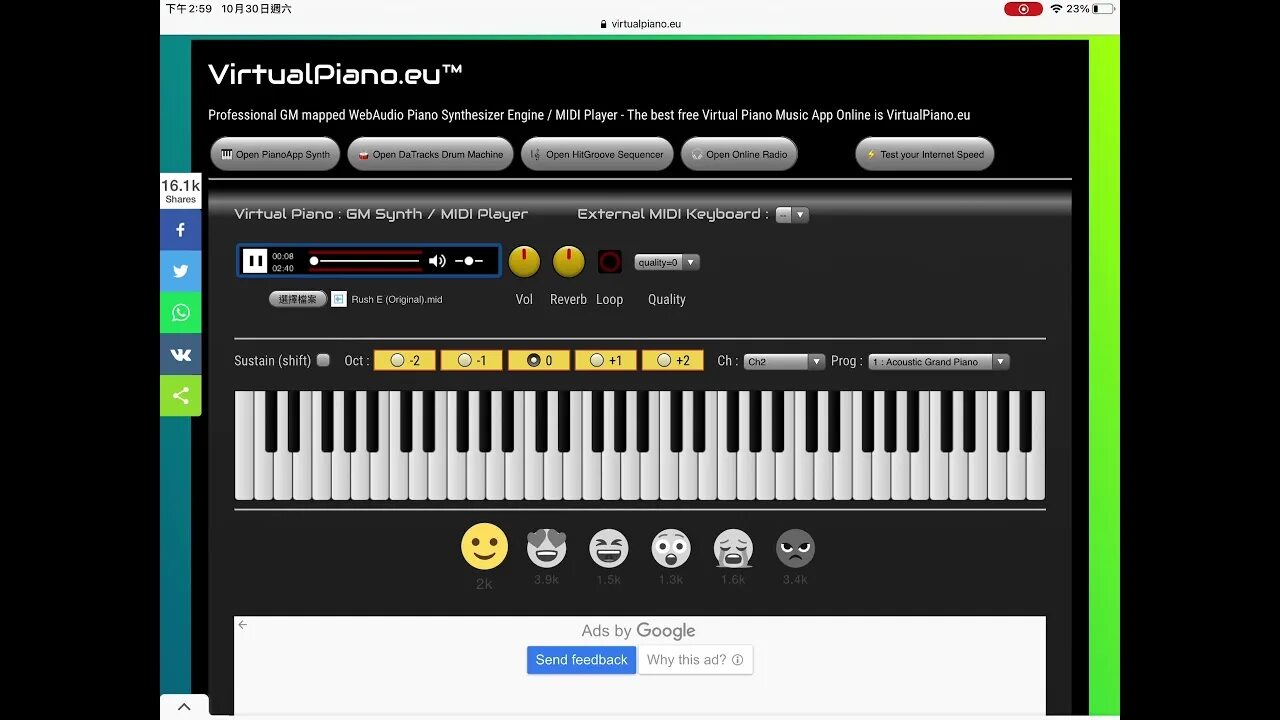This screenshot has height=720, width=1280.
Task: Pause the MIDI playback
Action: (x=255, y=261)
